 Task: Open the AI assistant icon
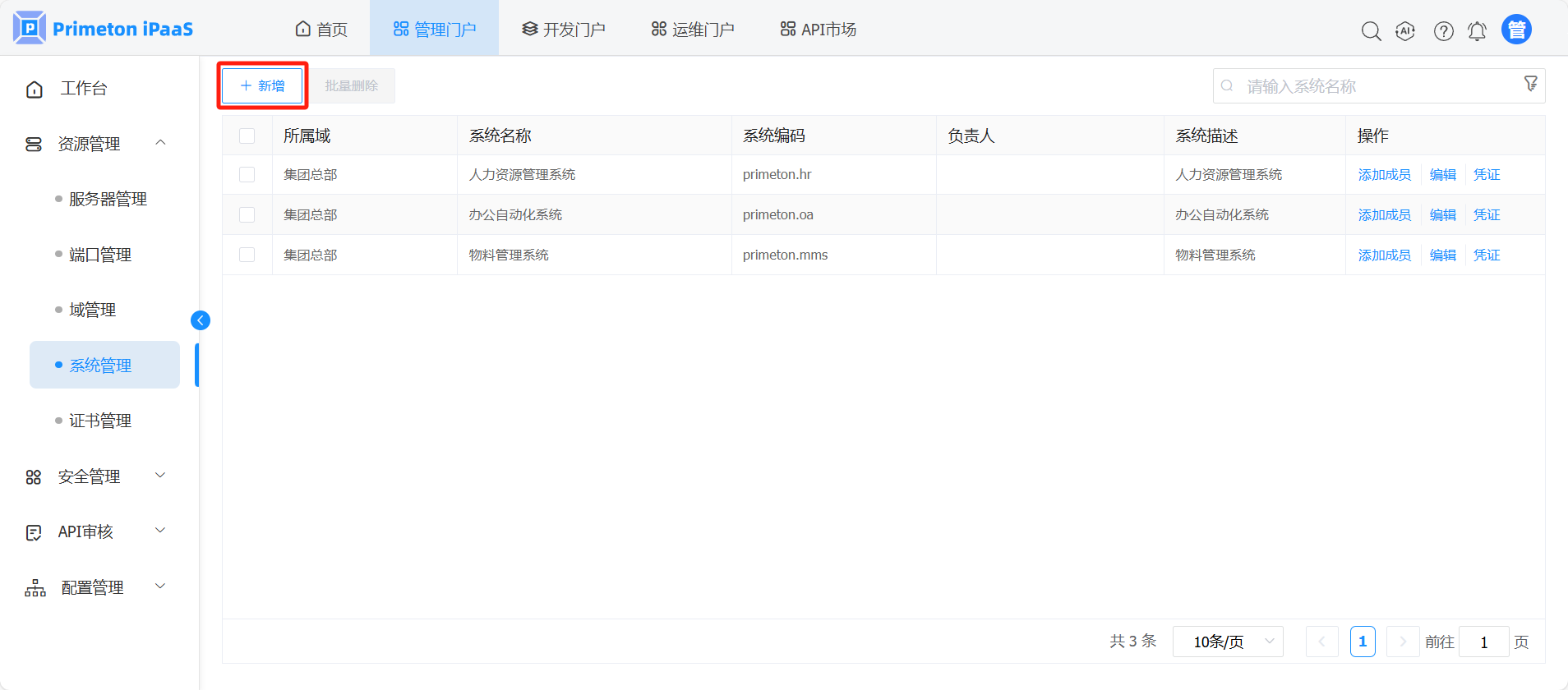click(x=1405, y=31)
